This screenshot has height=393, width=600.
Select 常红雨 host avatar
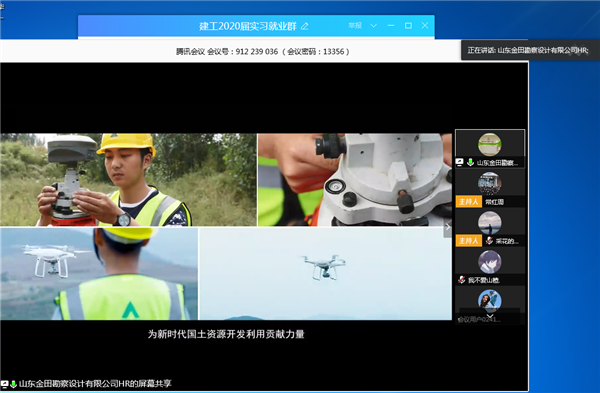489,184
